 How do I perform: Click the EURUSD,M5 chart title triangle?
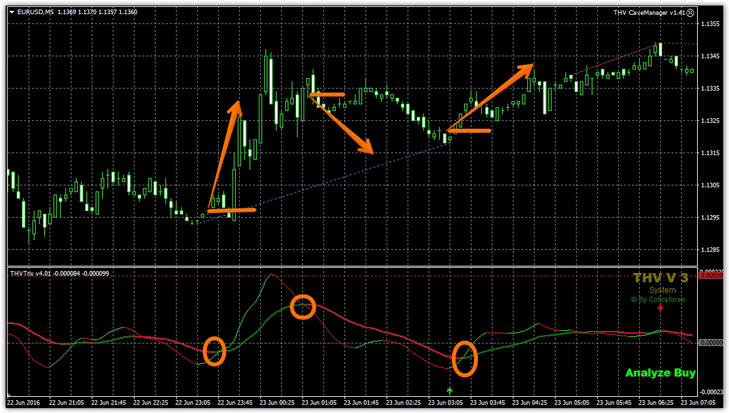(x=10, y=13)
